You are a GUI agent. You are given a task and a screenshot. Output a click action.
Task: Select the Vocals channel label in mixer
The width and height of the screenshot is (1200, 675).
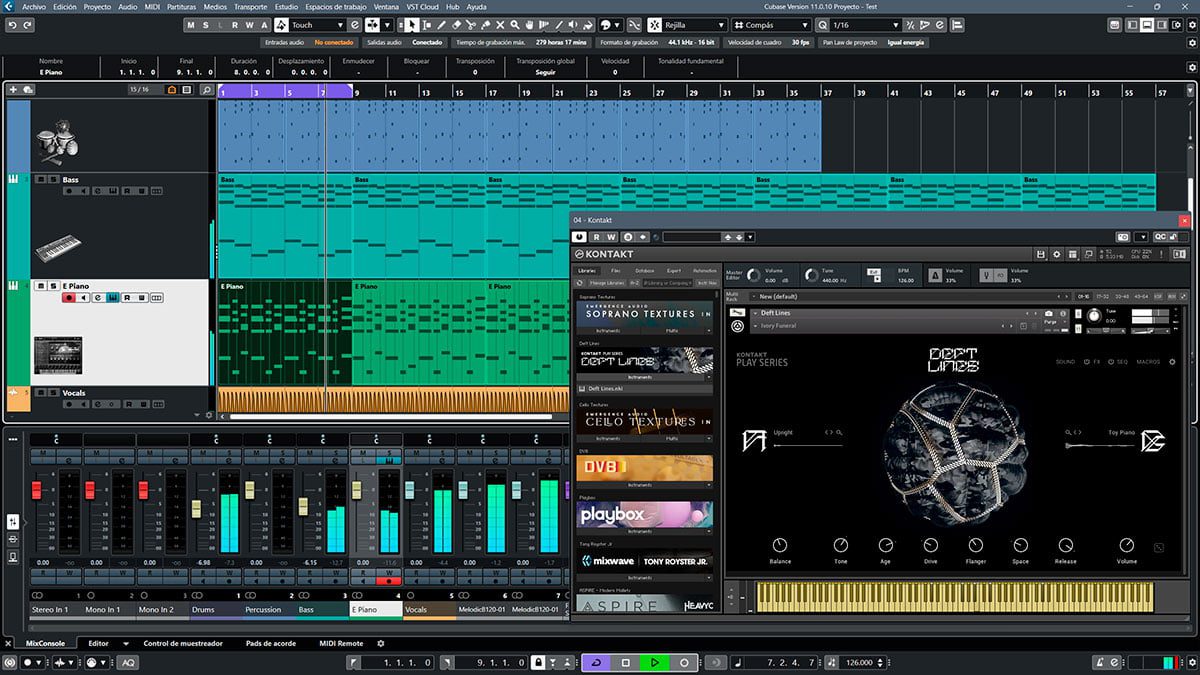(430, 609)
